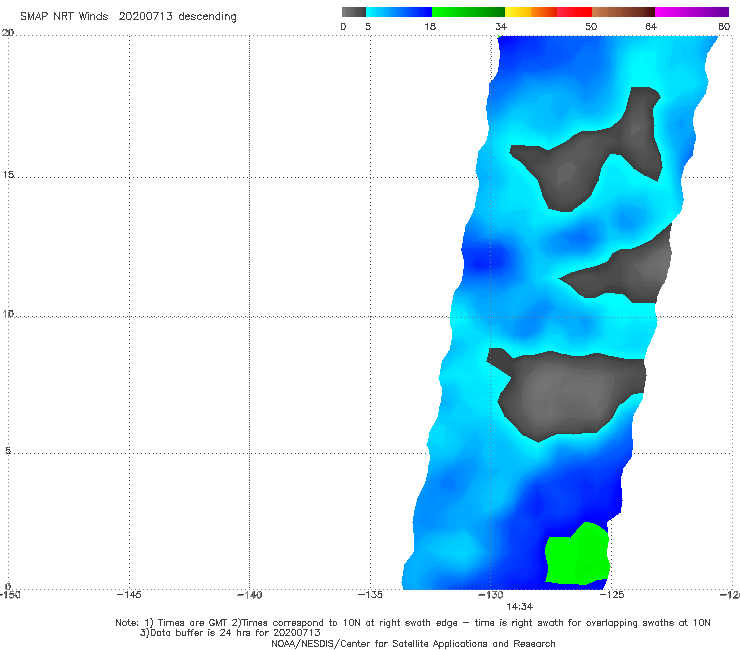Click the latitude label '5'

click(8, 450)
